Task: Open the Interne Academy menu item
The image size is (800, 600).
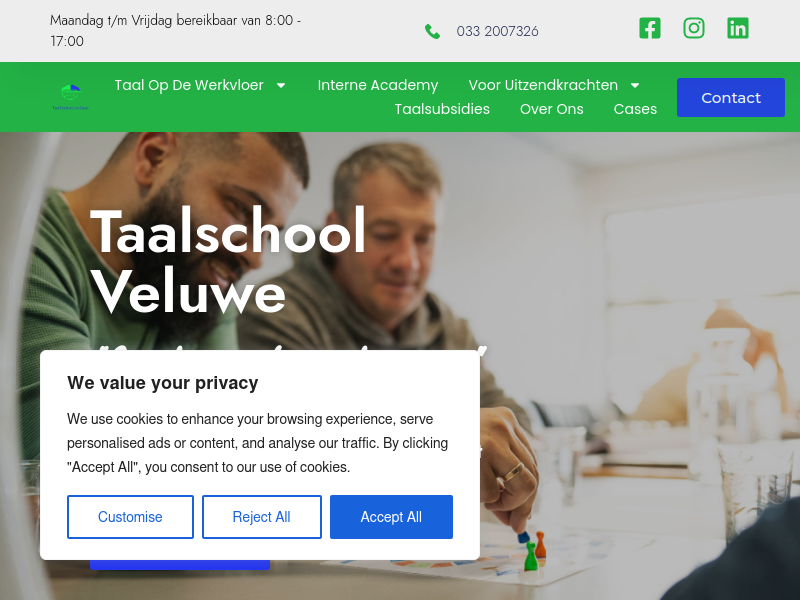Action: click(378, 85)
